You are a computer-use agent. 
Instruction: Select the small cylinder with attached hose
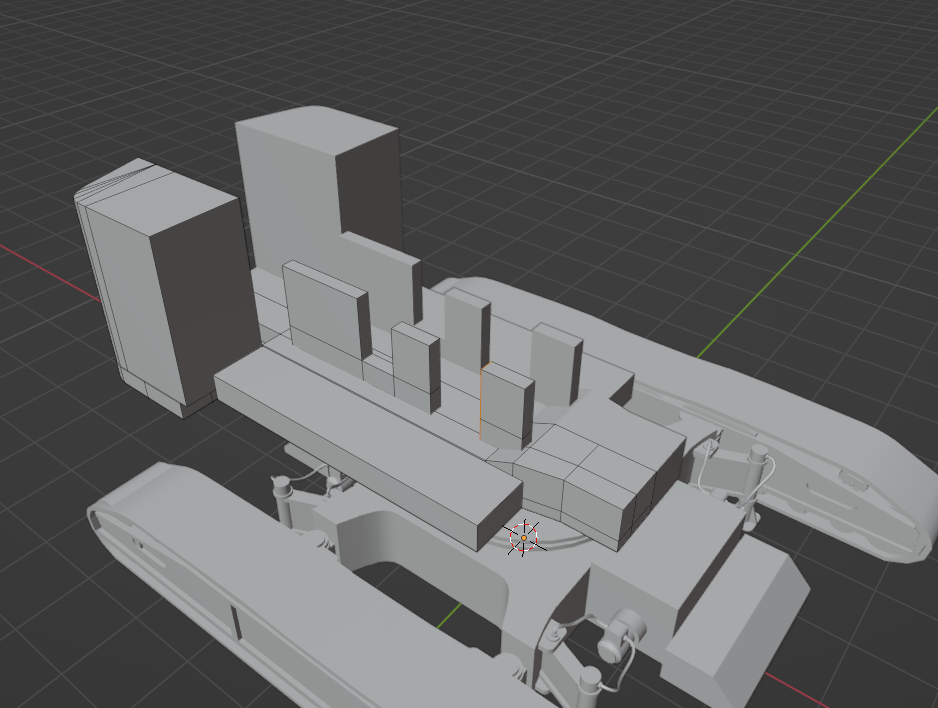point(620,637)
